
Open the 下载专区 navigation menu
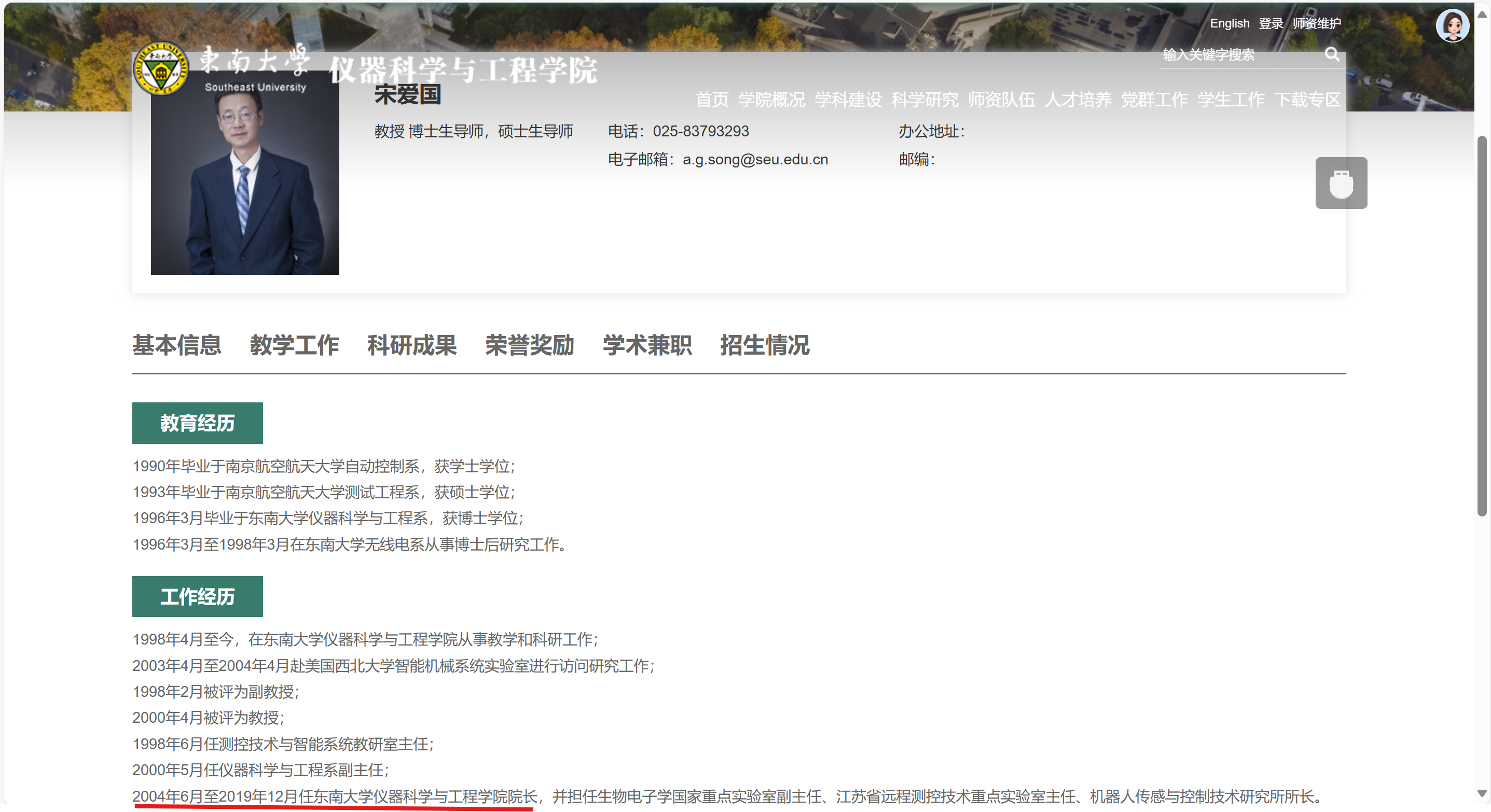point(1307,100)
